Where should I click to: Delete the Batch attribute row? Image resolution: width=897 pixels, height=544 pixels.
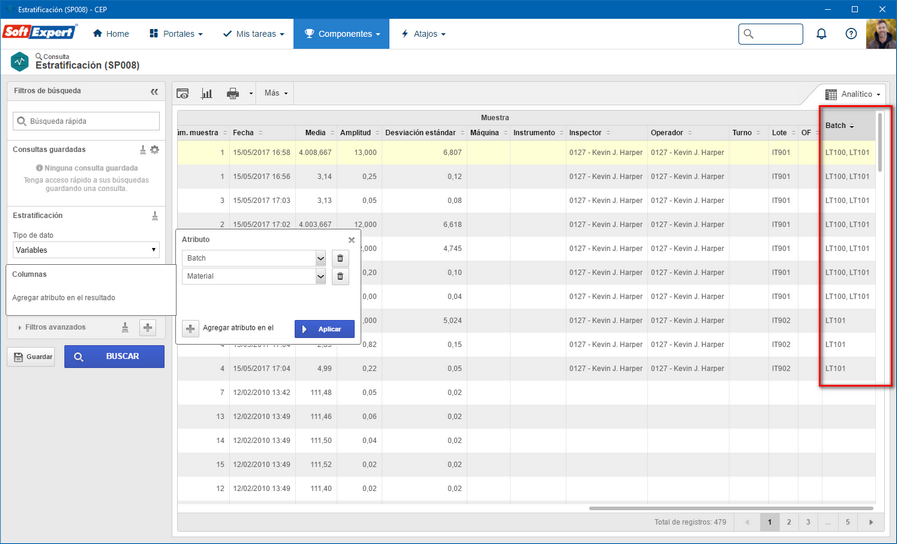(x=340, y=258)
